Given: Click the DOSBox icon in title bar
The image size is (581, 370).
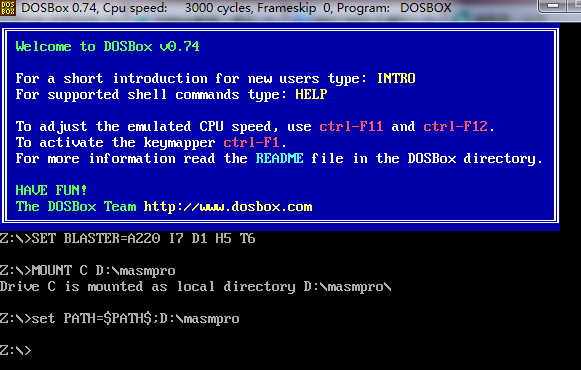Looking at the screenshot, I should (x=8, y=8).
